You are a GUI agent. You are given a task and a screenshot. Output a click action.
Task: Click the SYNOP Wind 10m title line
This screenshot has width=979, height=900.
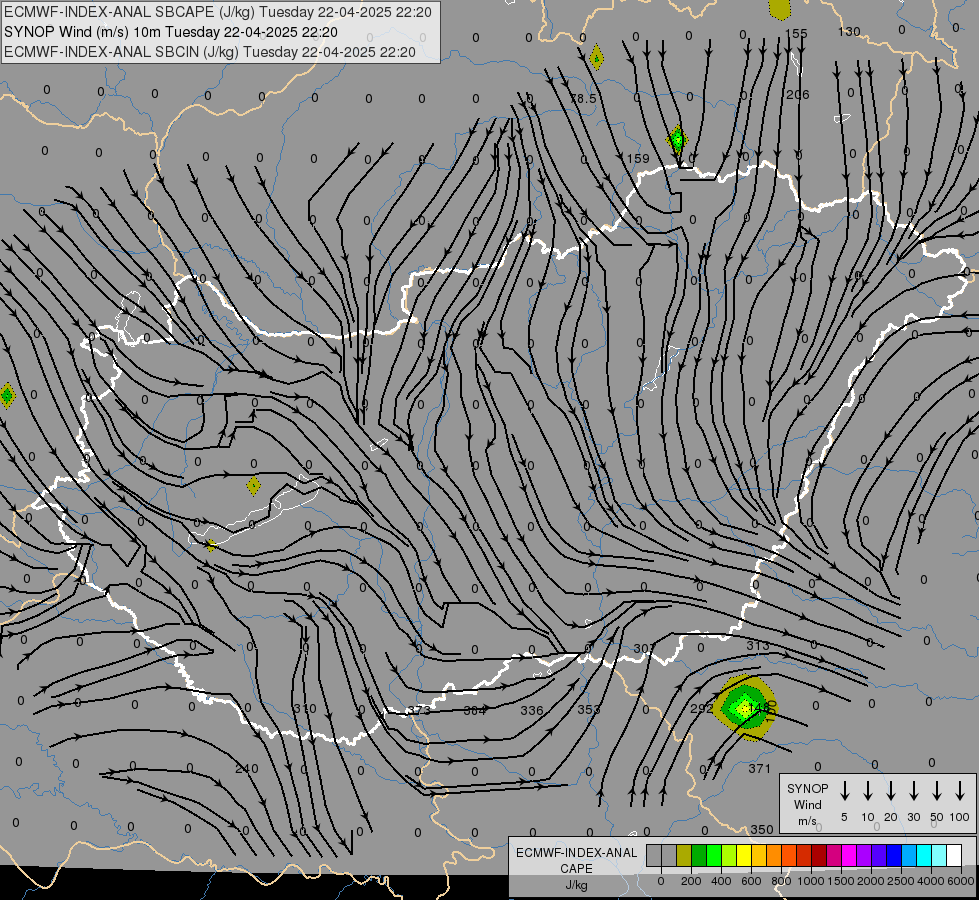tap(170, 32)
